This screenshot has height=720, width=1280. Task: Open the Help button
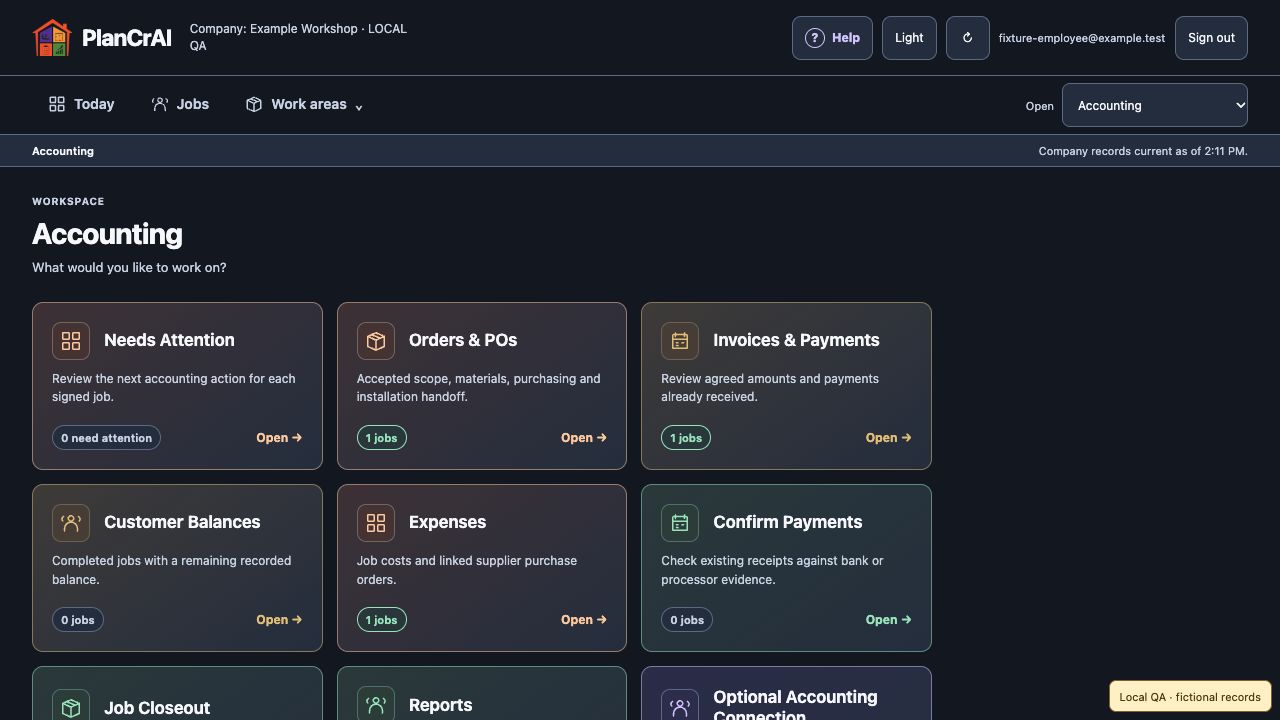pos(832,38)
